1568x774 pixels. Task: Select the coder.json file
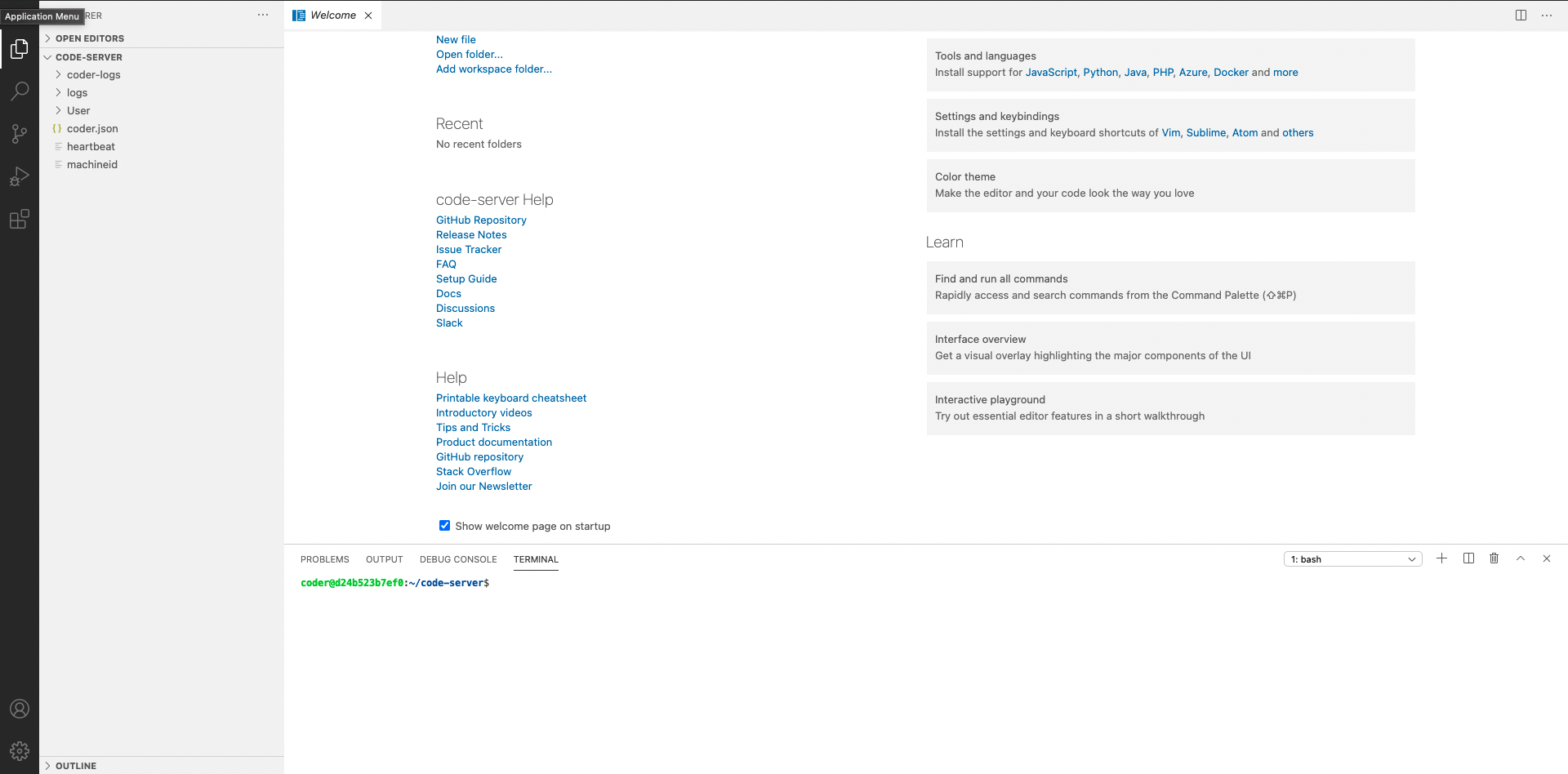(162, 128)
